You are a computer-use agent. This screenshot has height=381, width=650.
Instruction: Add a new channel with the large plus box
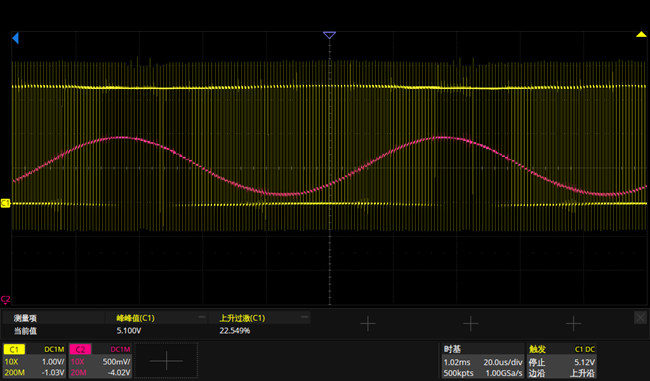(x=166, y=360)
